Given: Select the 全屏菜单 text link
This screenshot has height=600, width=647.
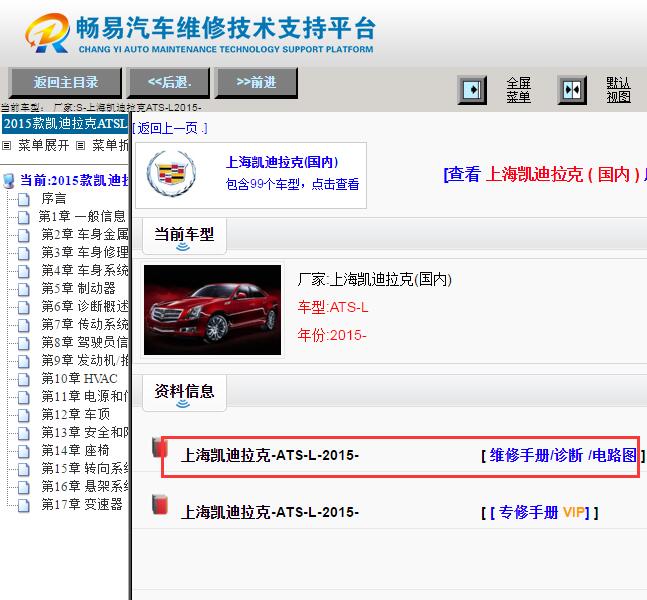Looking at the screenshot, I should pyautogui.click(x=518, y=90).
